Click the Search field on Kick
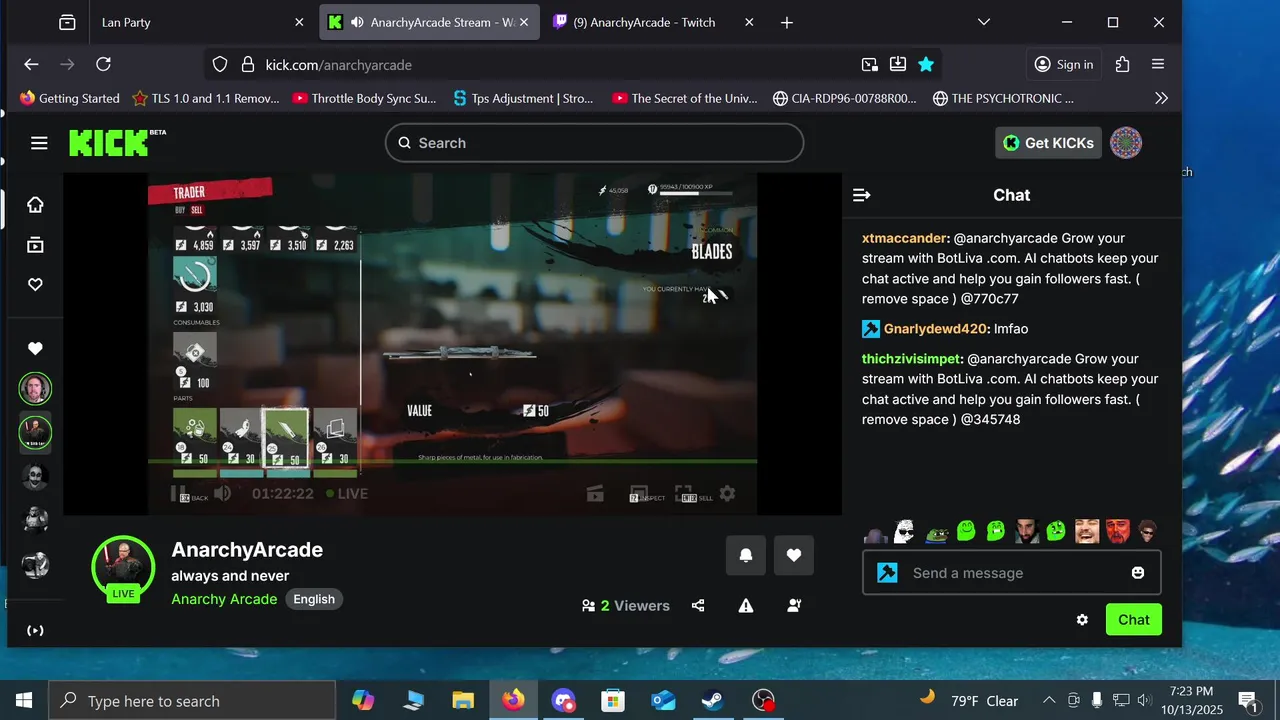The height and width of the screenshot is (720, 1280). [594, 143]
